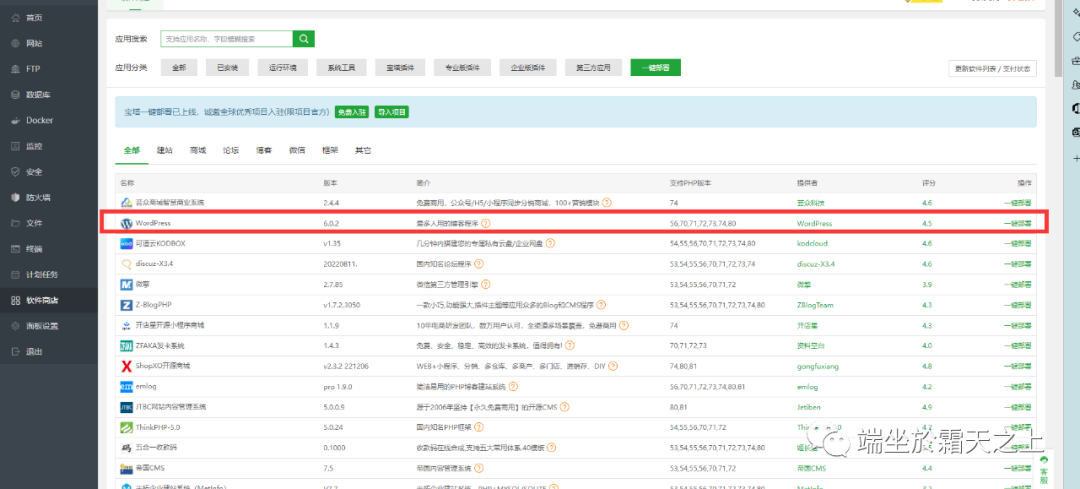
Task: Click 一键部署 link in the WordPress row
Action: pos(1017,223)
